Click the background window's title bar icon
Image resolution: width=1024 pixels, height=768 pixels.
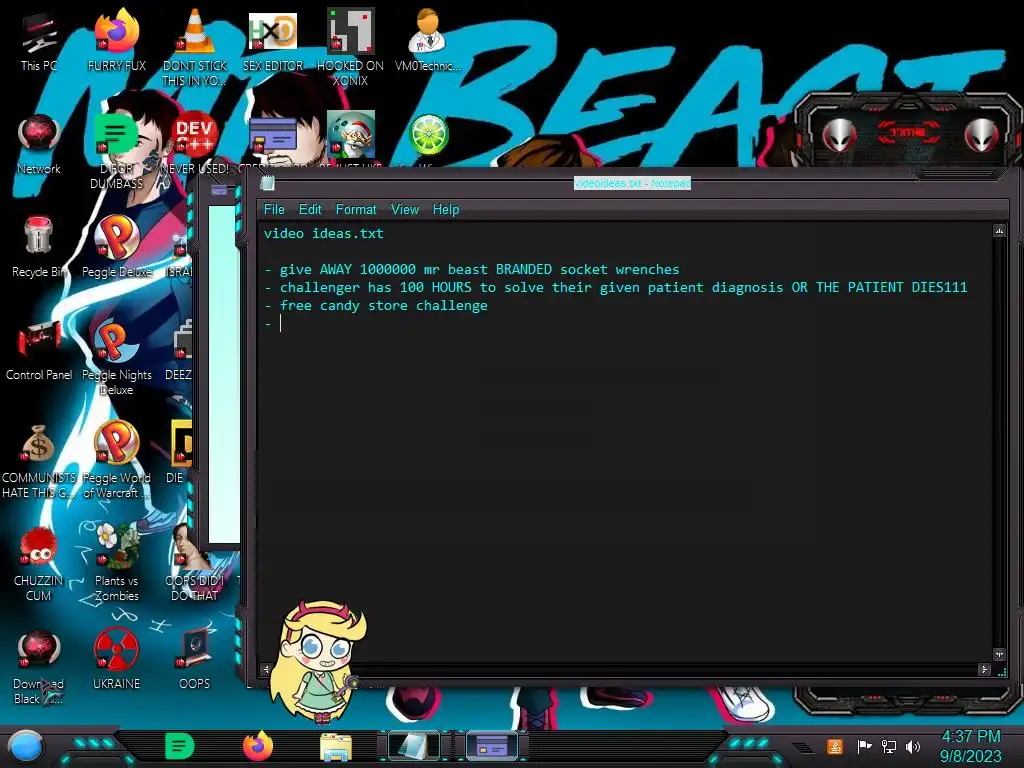pyautogui.click(x=219, y=190)
